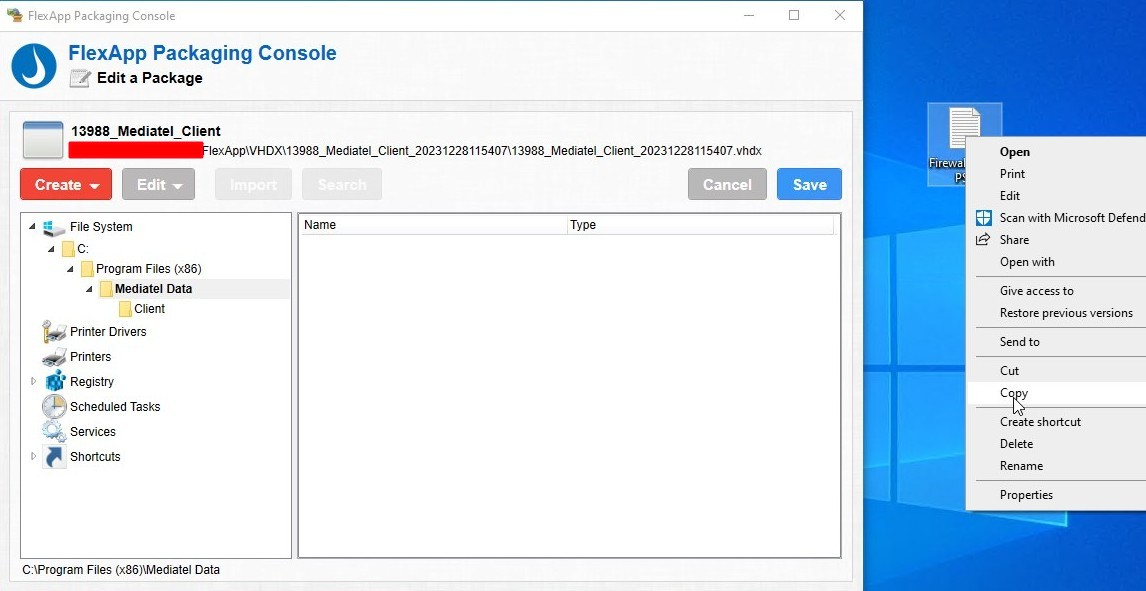This screenshot has height=591, width=1146.
Task: Select Create shortcut menu entry
Action: (1056, 422)
